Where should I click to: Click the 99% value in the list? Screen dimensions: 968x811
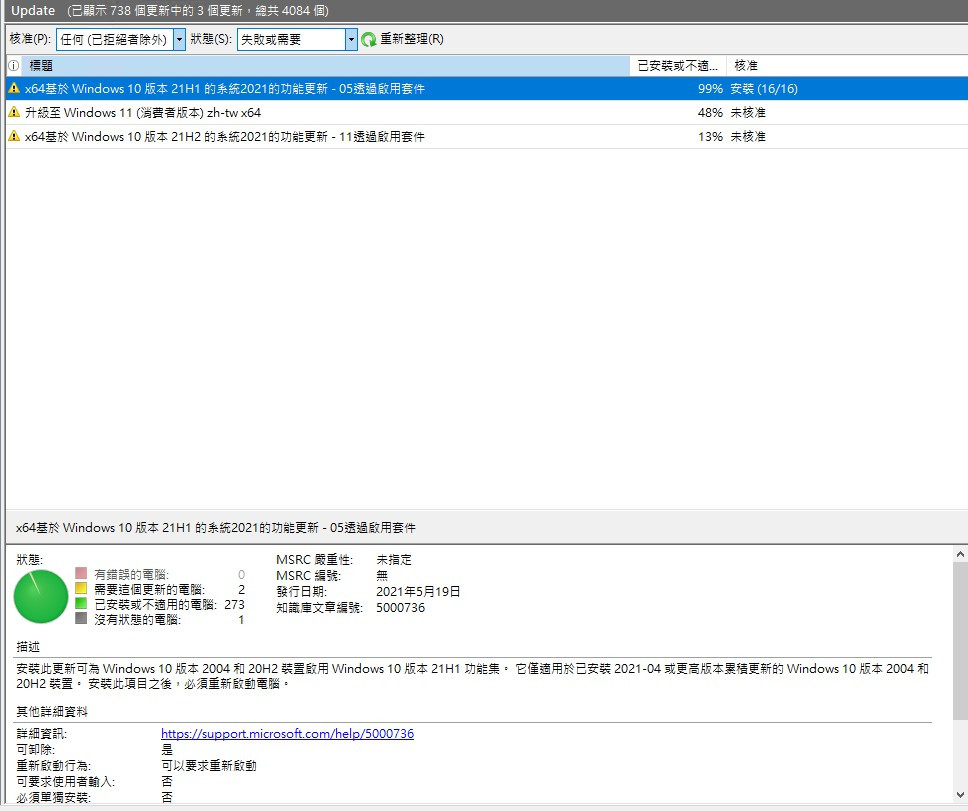point(710,89)
